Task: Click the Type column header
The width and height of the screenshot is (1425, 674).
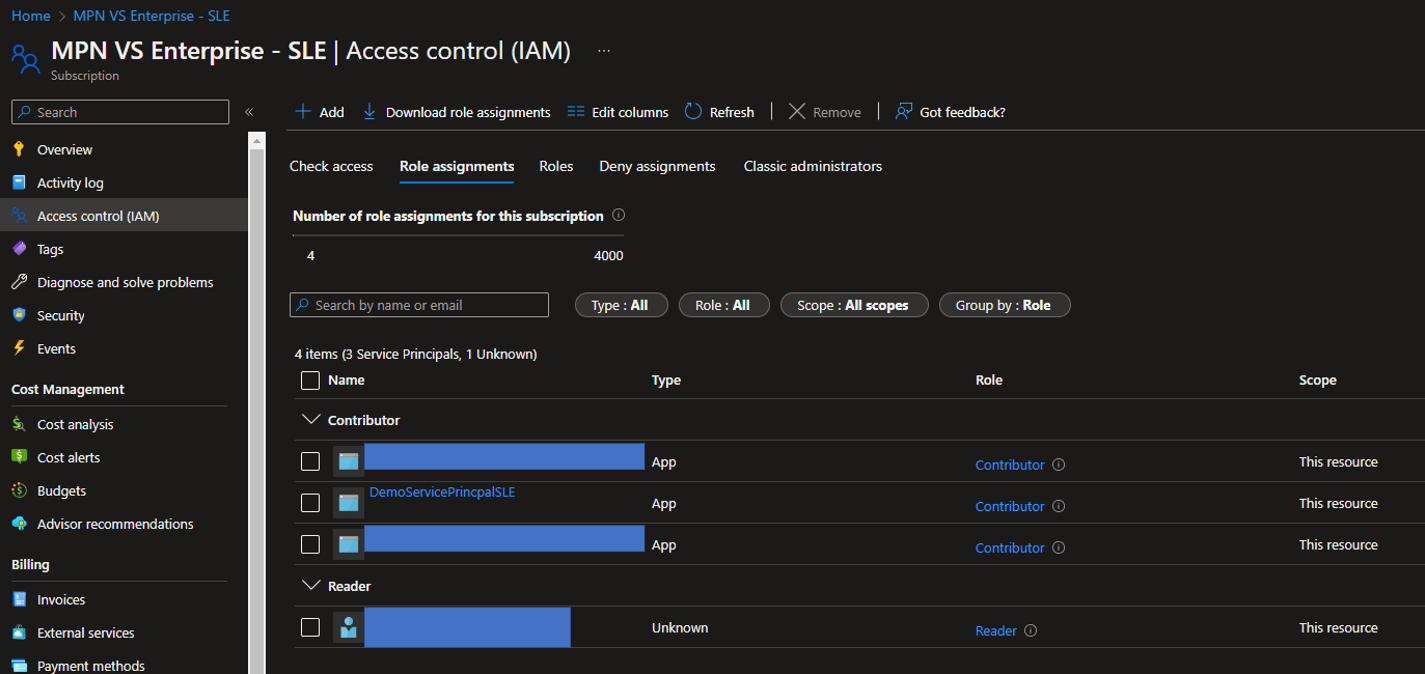Action: (x=666, y=380)
